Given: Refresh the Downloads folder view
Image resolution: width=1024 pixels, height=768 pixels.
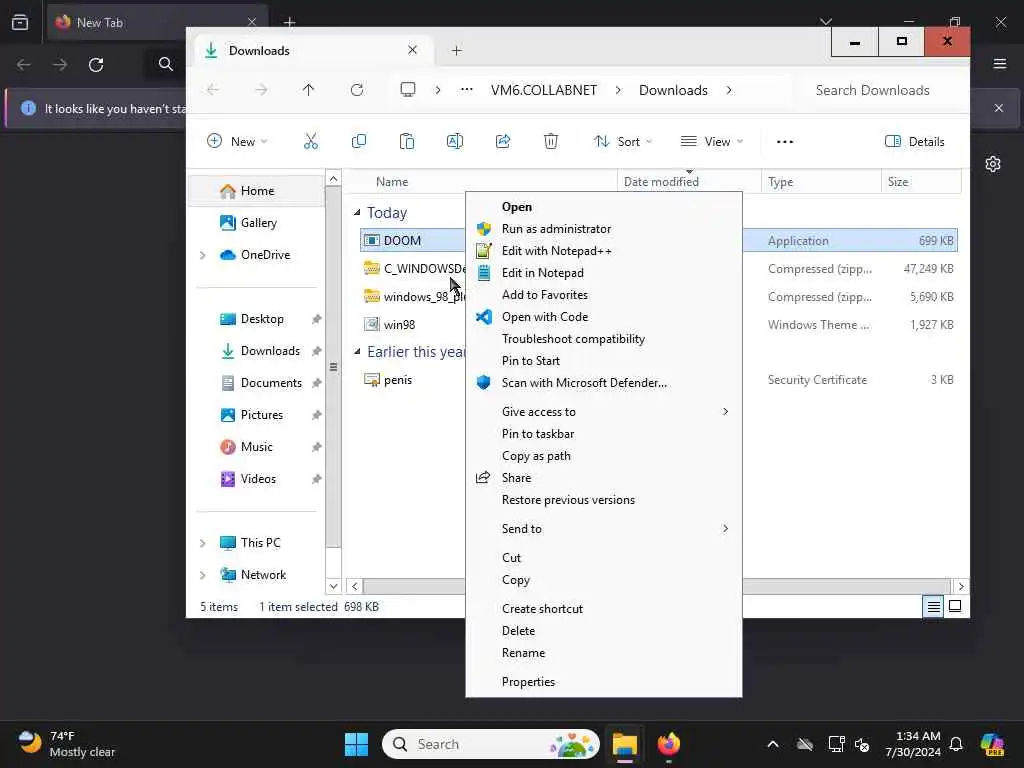Looking at the screenshot, I should click(x=357, y=90).
